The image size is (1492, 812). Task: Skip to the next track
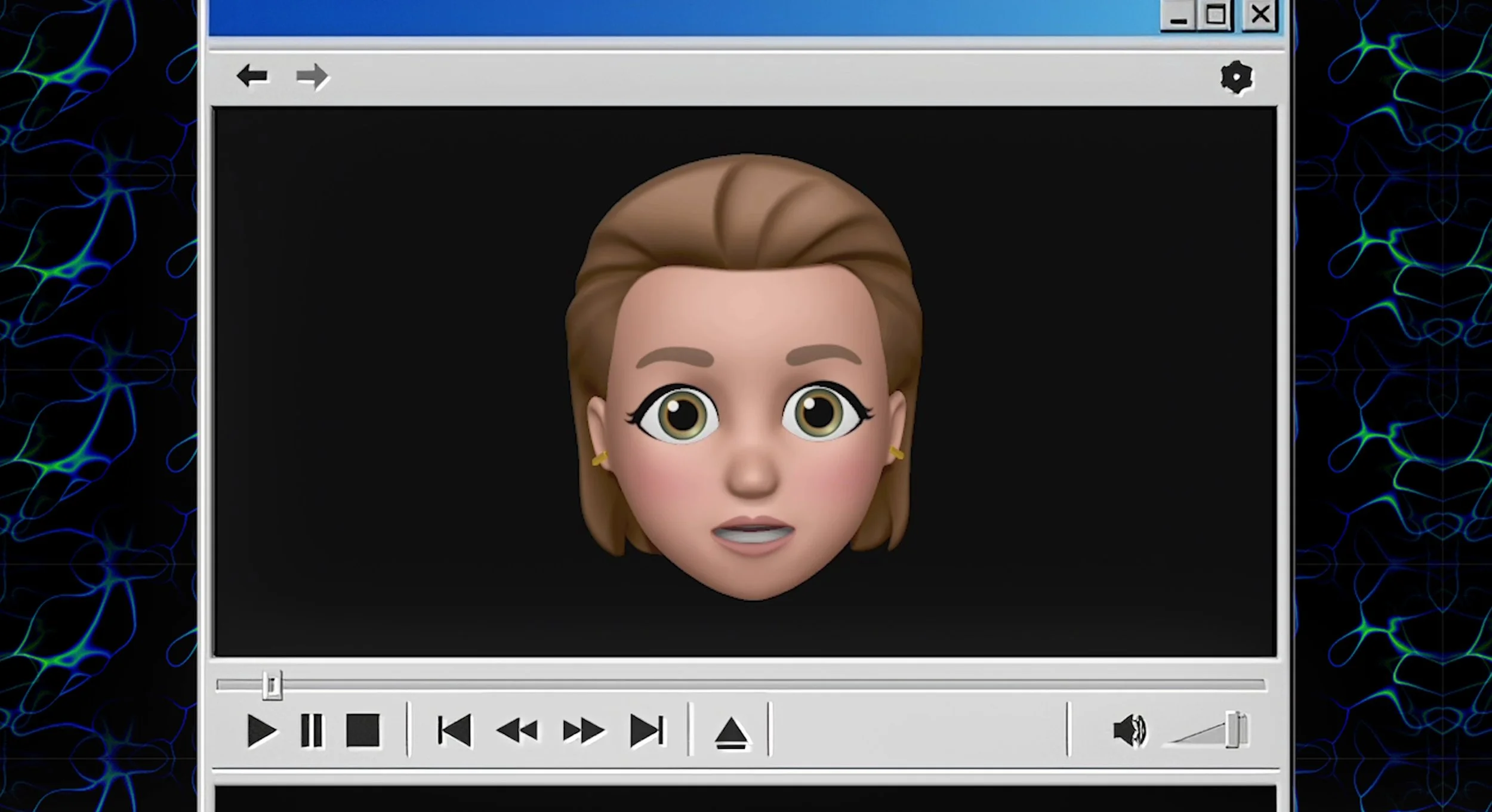pyautogui.click(x=646, y=730)
